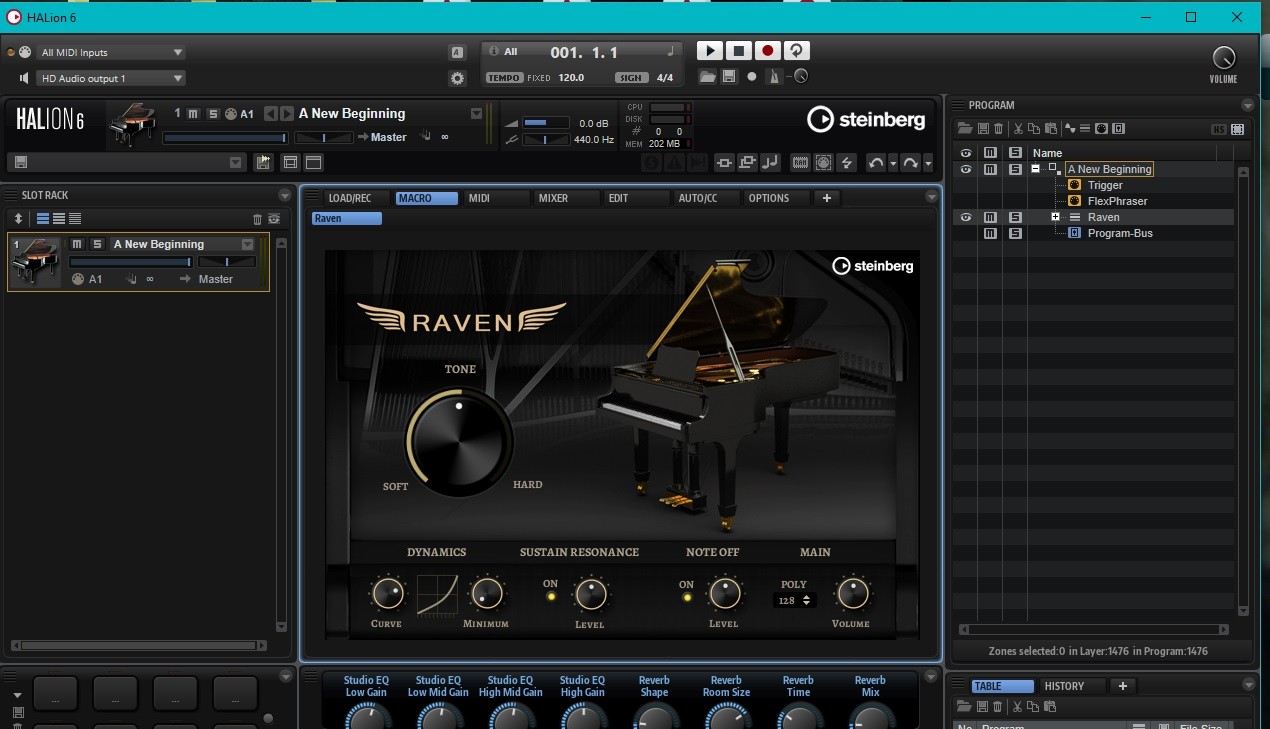Select the small slot size view in Slot Rack
This screenshot has height=729, width=1270.
point(75,219)
